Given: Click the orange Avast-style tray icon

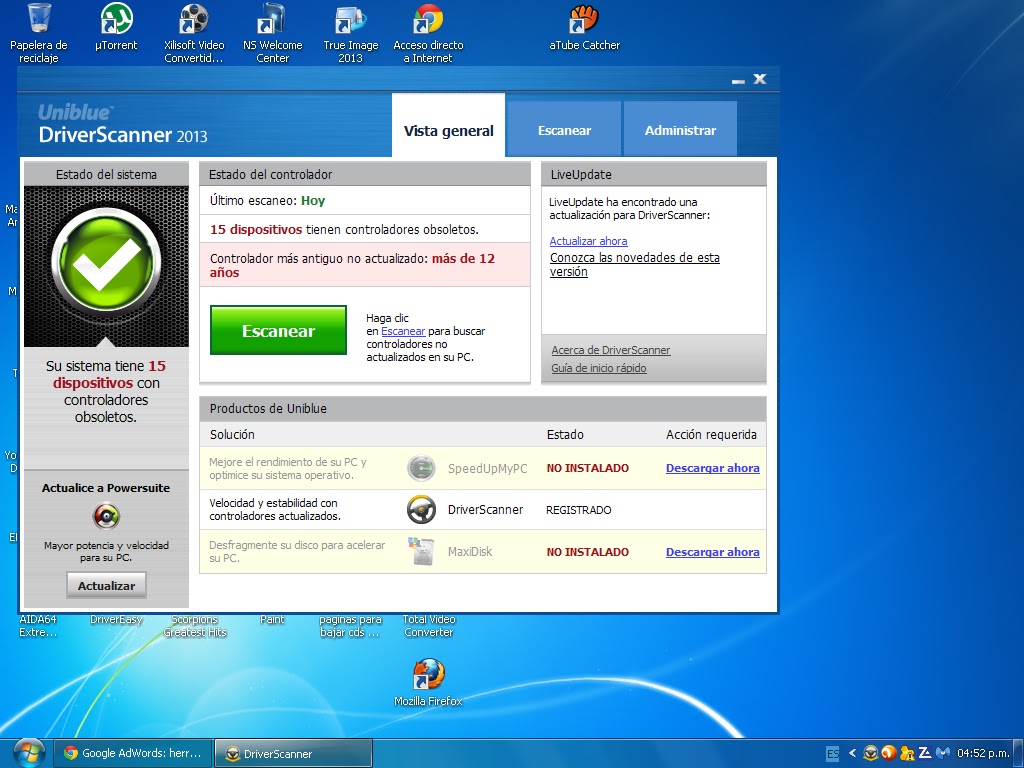Looking at the screenshot, I should 889,753.
